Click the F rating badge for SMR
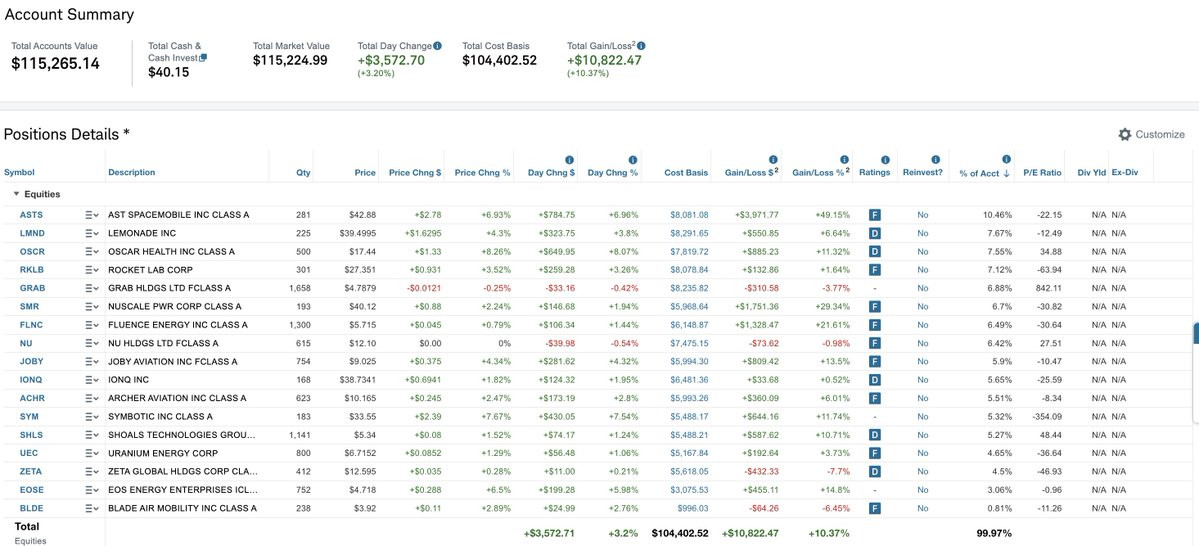The height and width of the screenshot is (546, 1199). click(875, 307)
